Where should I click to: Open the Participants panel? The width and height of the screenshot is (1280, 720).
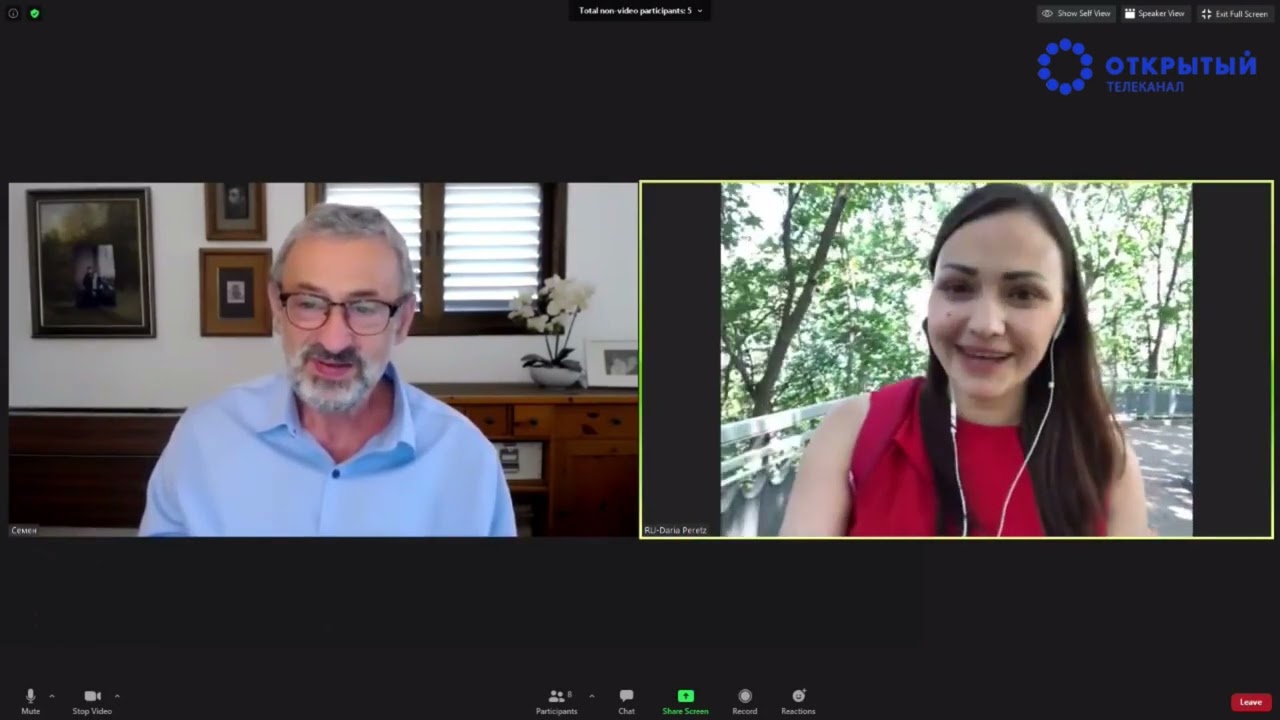tap(557, 701)
